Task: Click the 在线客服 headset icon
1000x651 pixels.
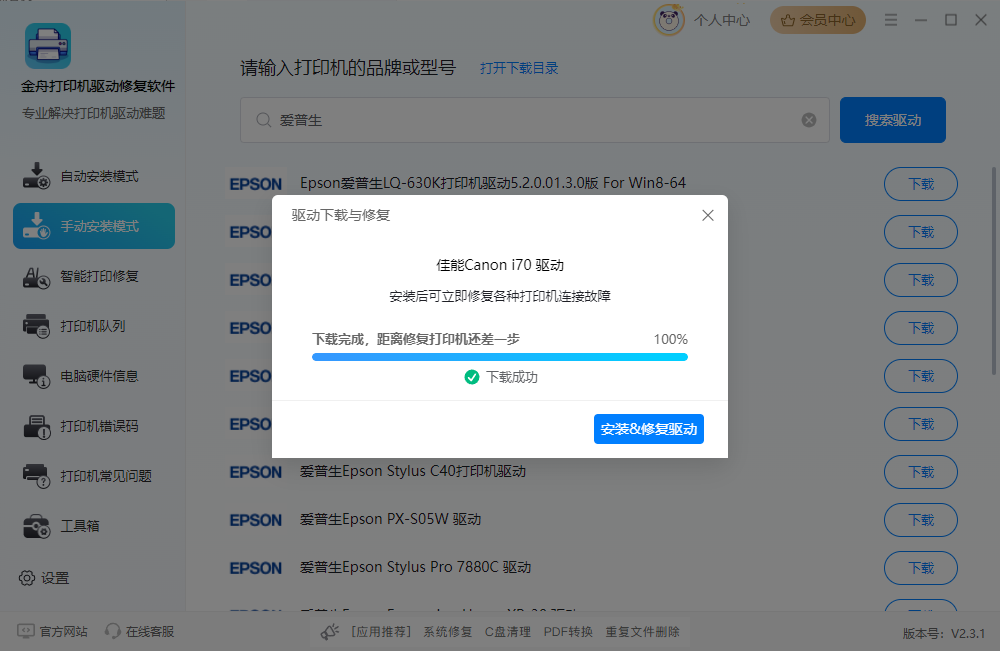Action: tap(113, 631)
